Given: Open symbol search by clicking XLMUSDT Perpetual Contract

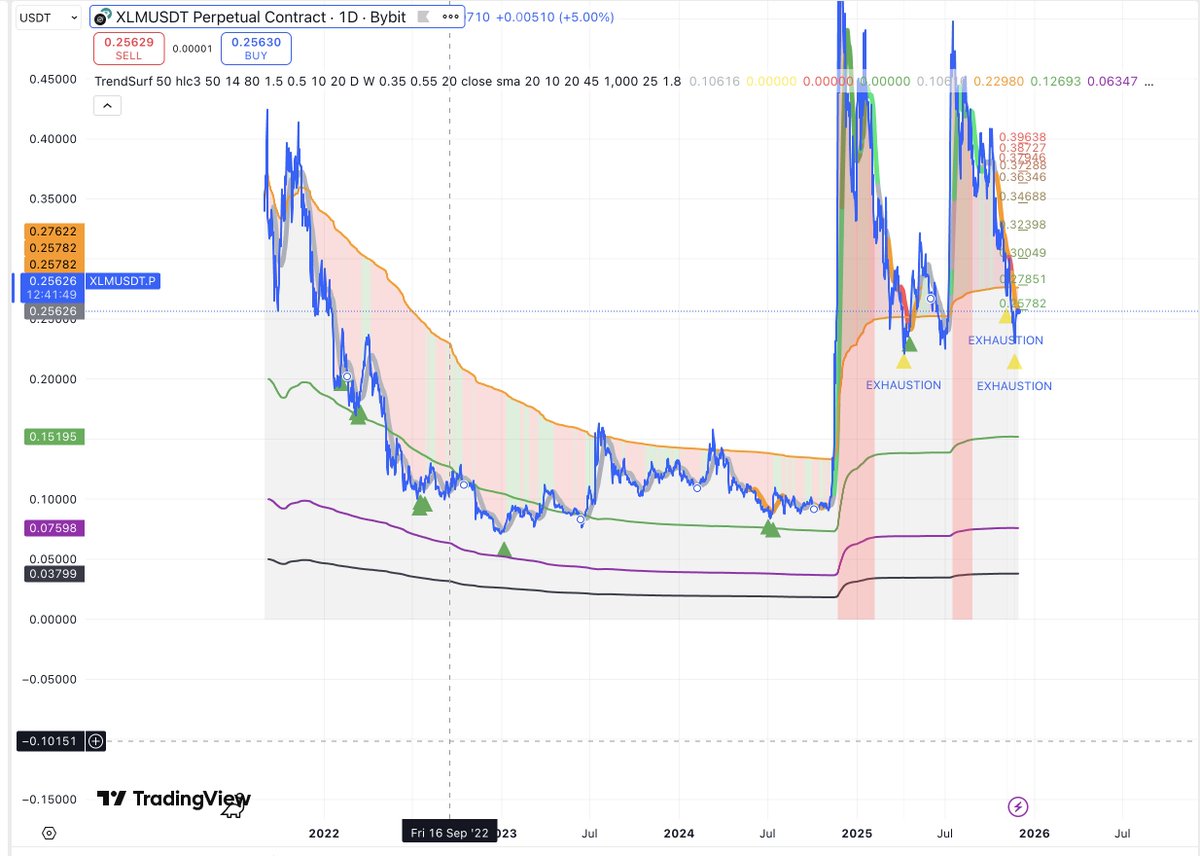Looking at the screenshot, I should pos(230,17).
